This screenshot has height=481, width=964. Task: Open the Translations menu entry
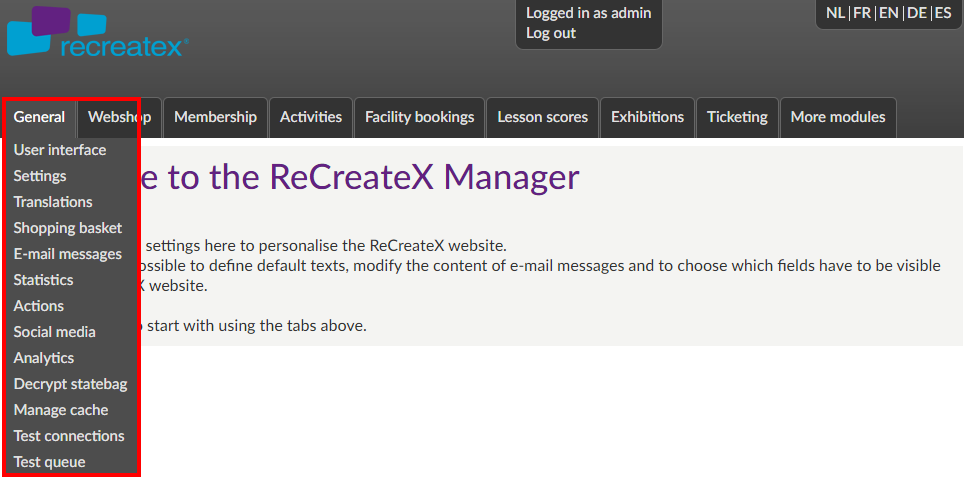(x=53, y=202)
